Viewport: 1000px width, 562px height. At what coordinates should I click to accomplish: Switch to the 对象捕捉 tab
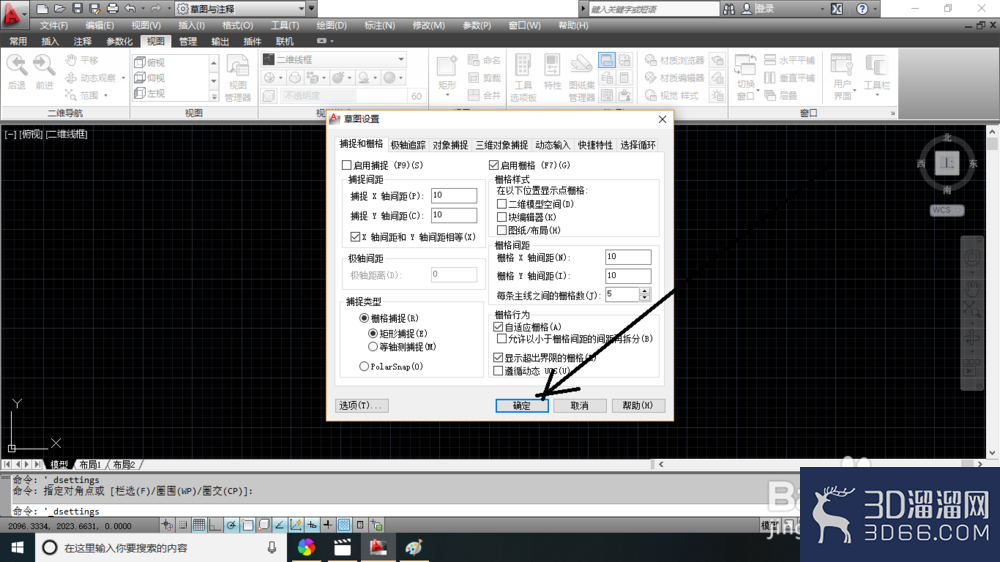pos(450,145)
